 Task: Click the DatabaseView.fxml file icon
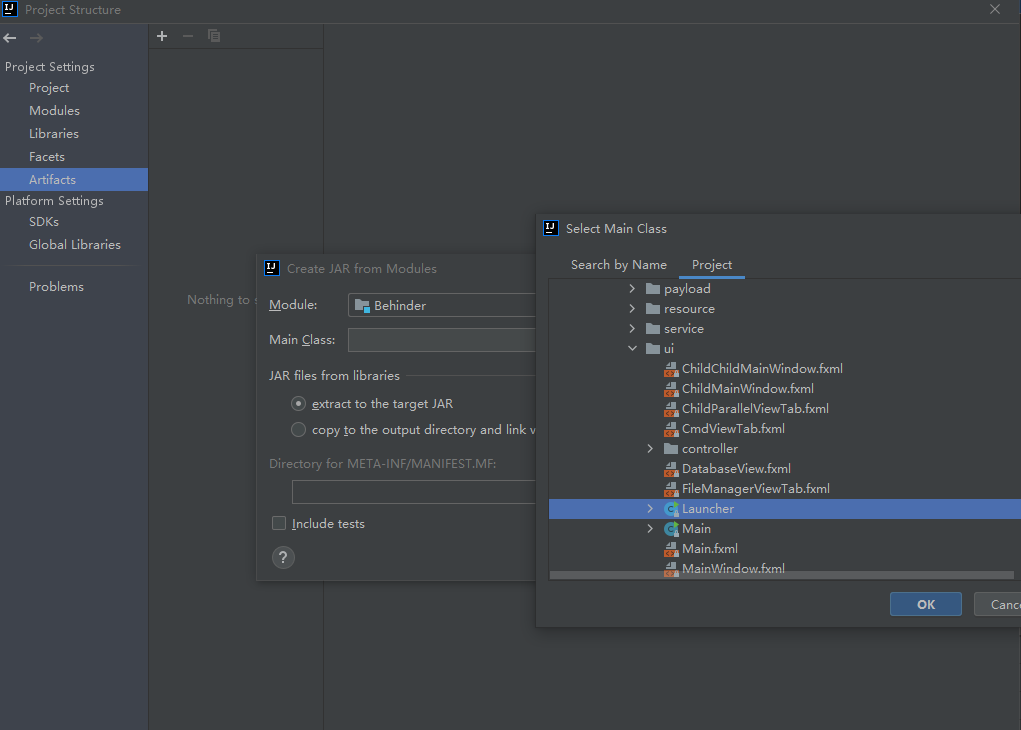click(671, 469)
